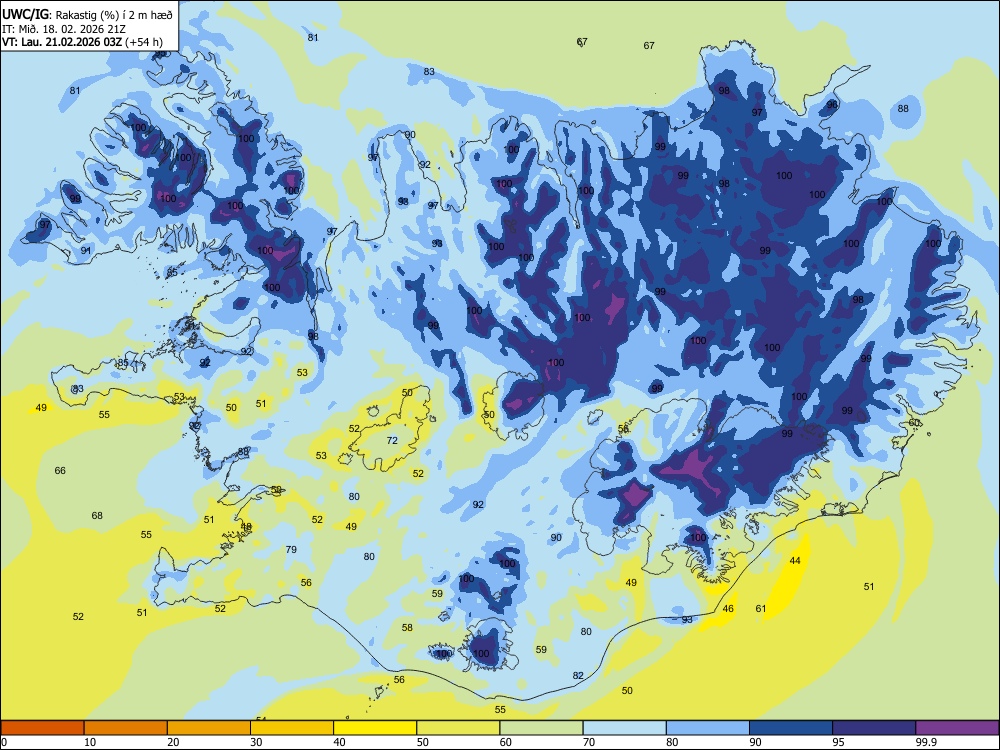Click the map value '61' near the southeast coast
The image size is (1000, 750).
[x=761, y=608]
